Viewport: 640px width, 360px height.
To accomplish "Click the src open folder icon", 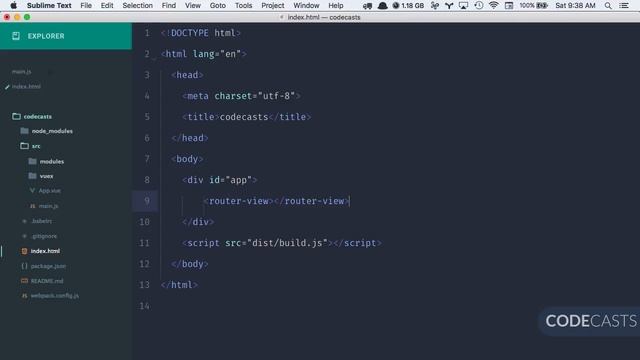I will pos(24,146).
